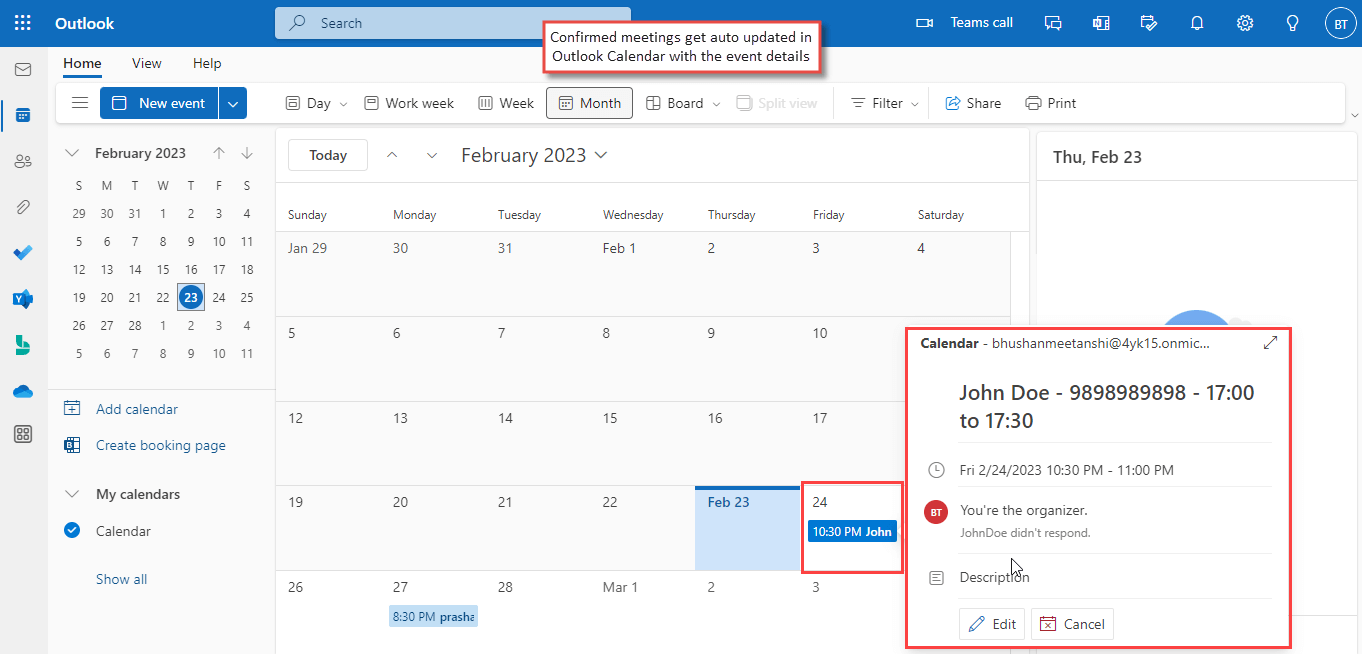Open the 10:30 PM John event

pyautogui.click(x=852, y=532)
